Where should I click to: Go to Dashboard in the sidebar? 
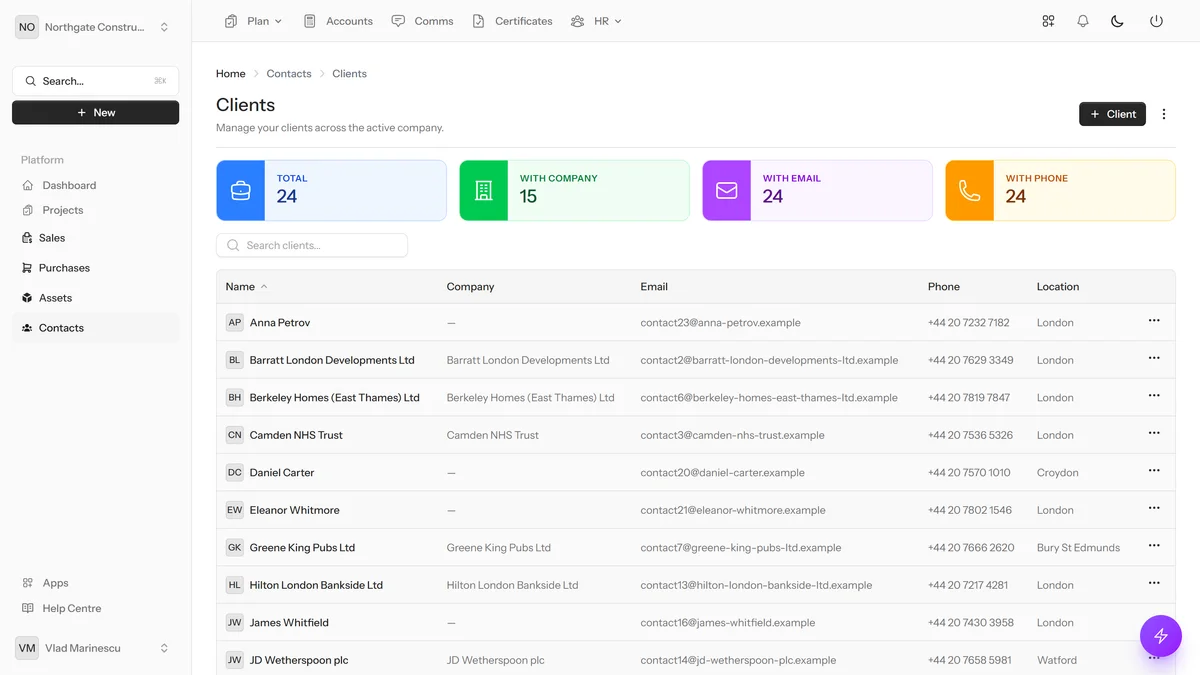tap(69, 186)
